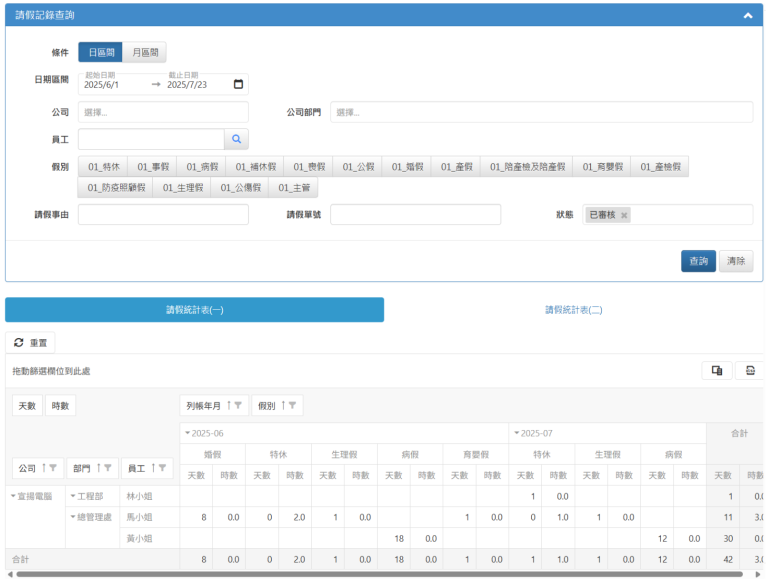Remove the 已審核 status tag
Image resolution: width=768 pixels, height=582 pixels.
point(624,215)
